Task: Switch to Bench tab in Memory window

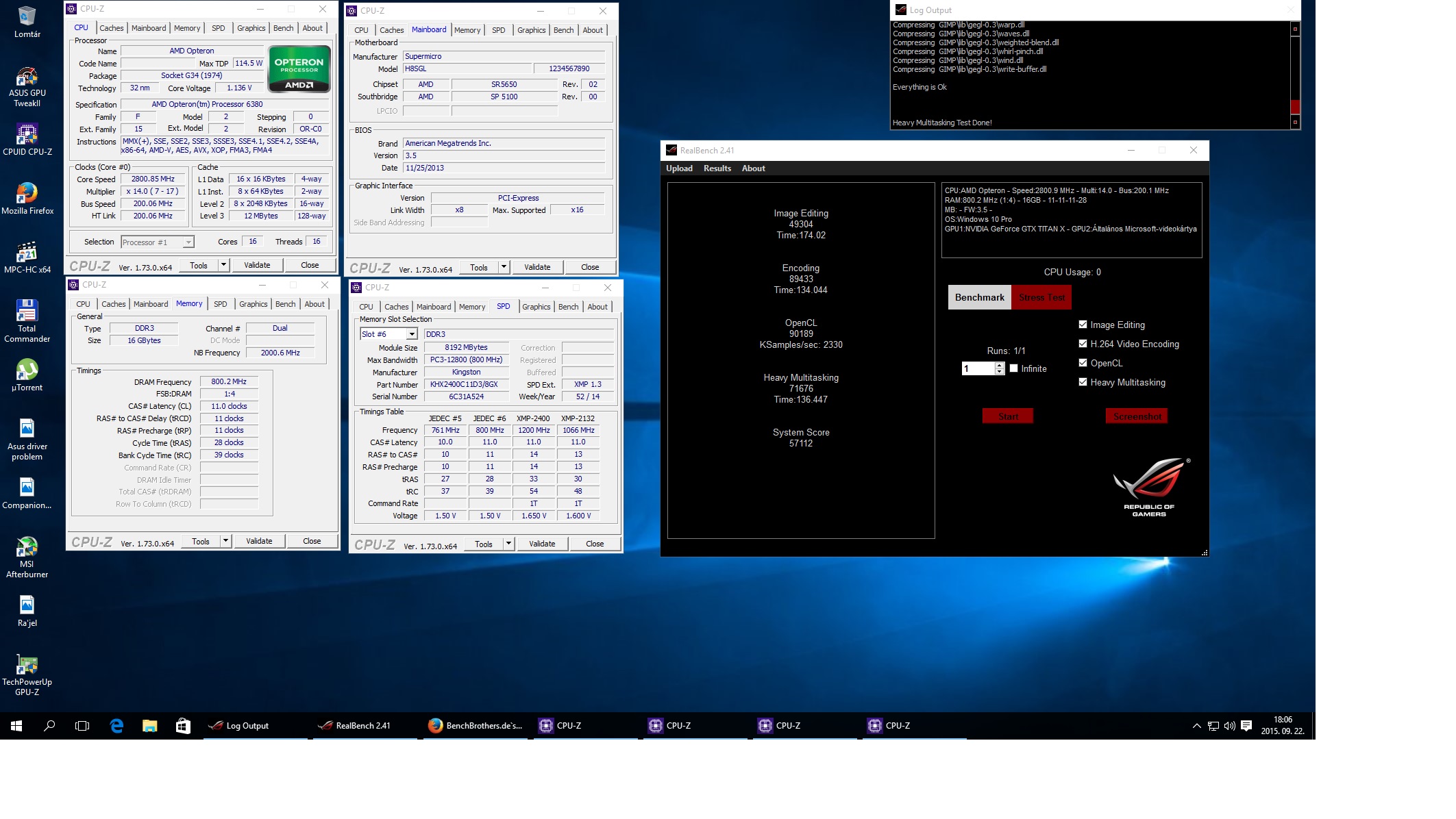Action: point(285,304)
